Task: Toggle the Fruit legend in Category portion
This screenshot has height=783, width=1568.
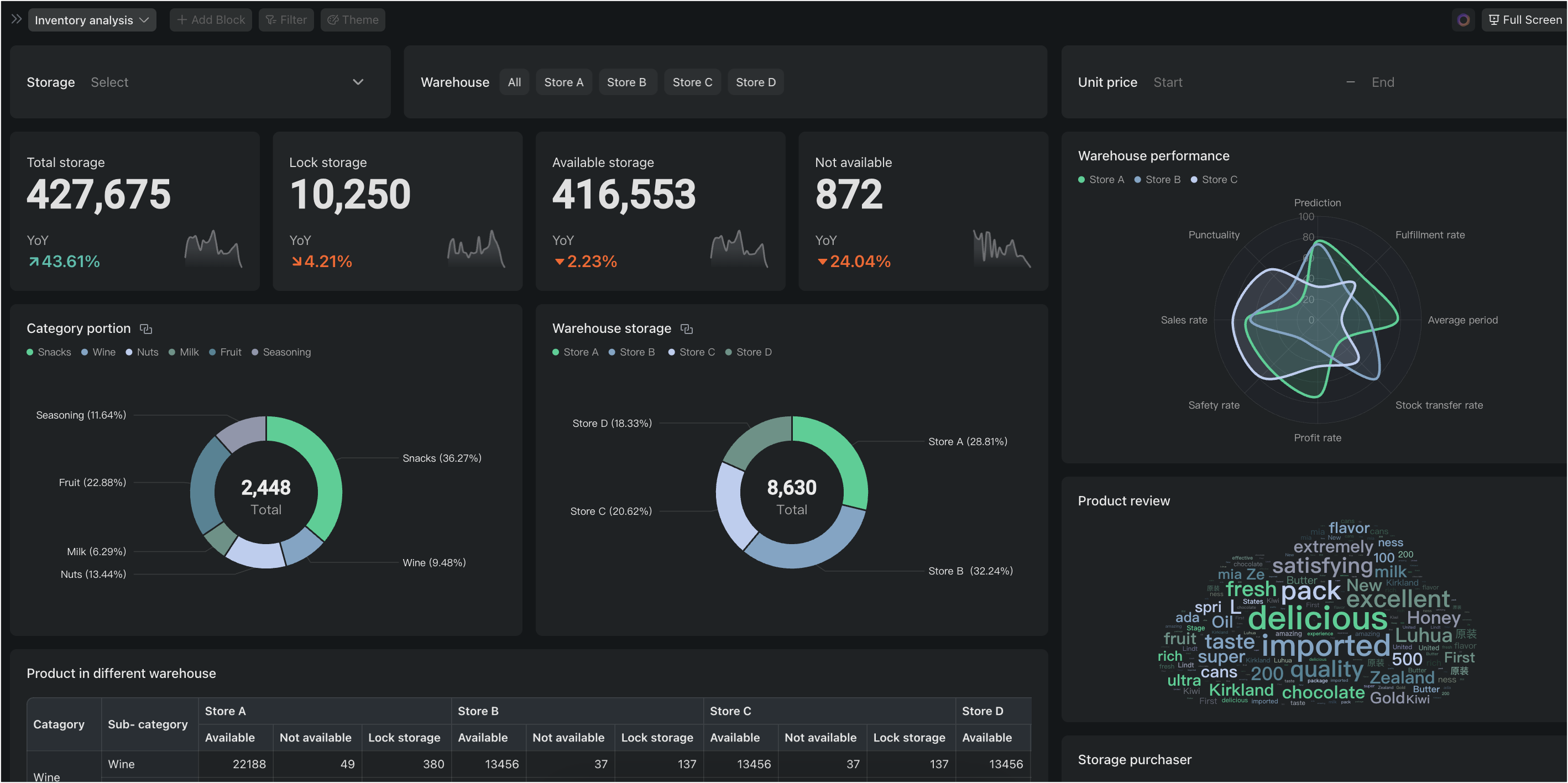Action: click(x=225, y=352)
